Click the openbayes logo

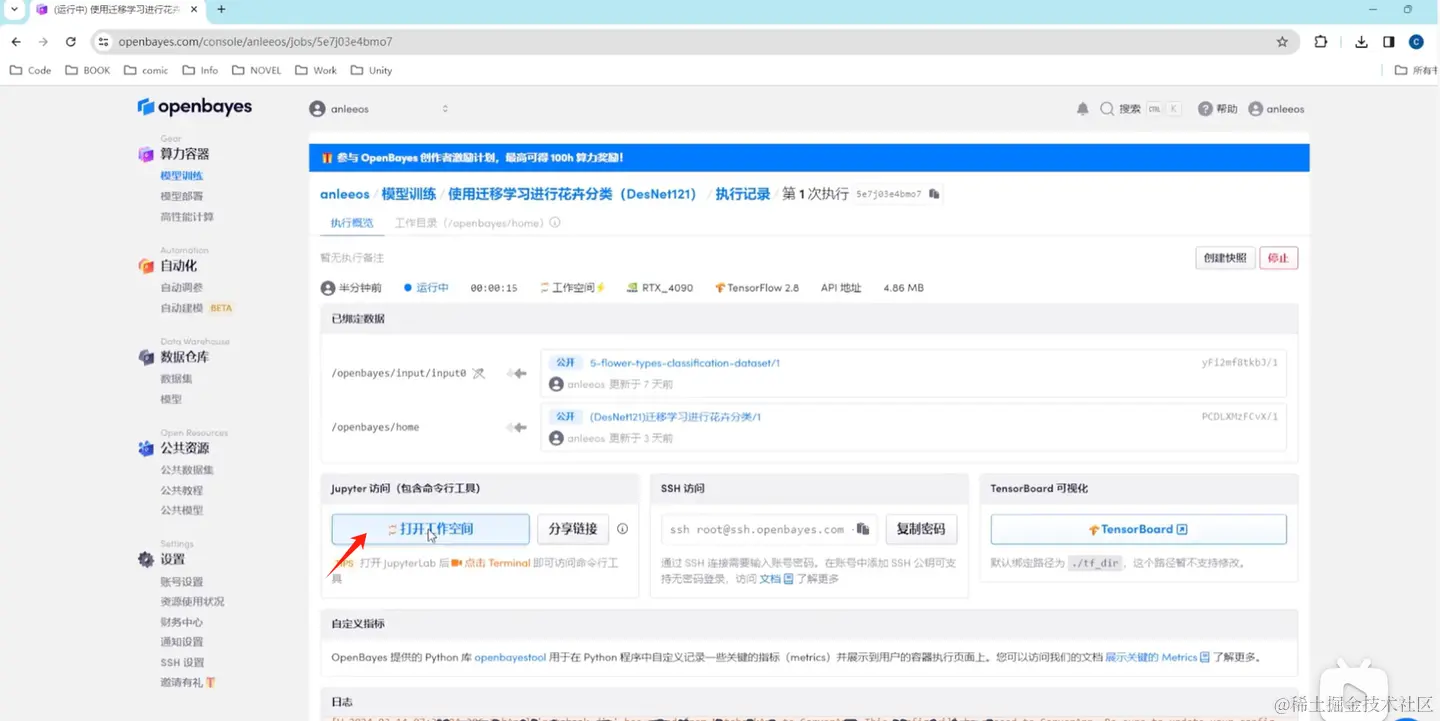click(x=195, y=107)
